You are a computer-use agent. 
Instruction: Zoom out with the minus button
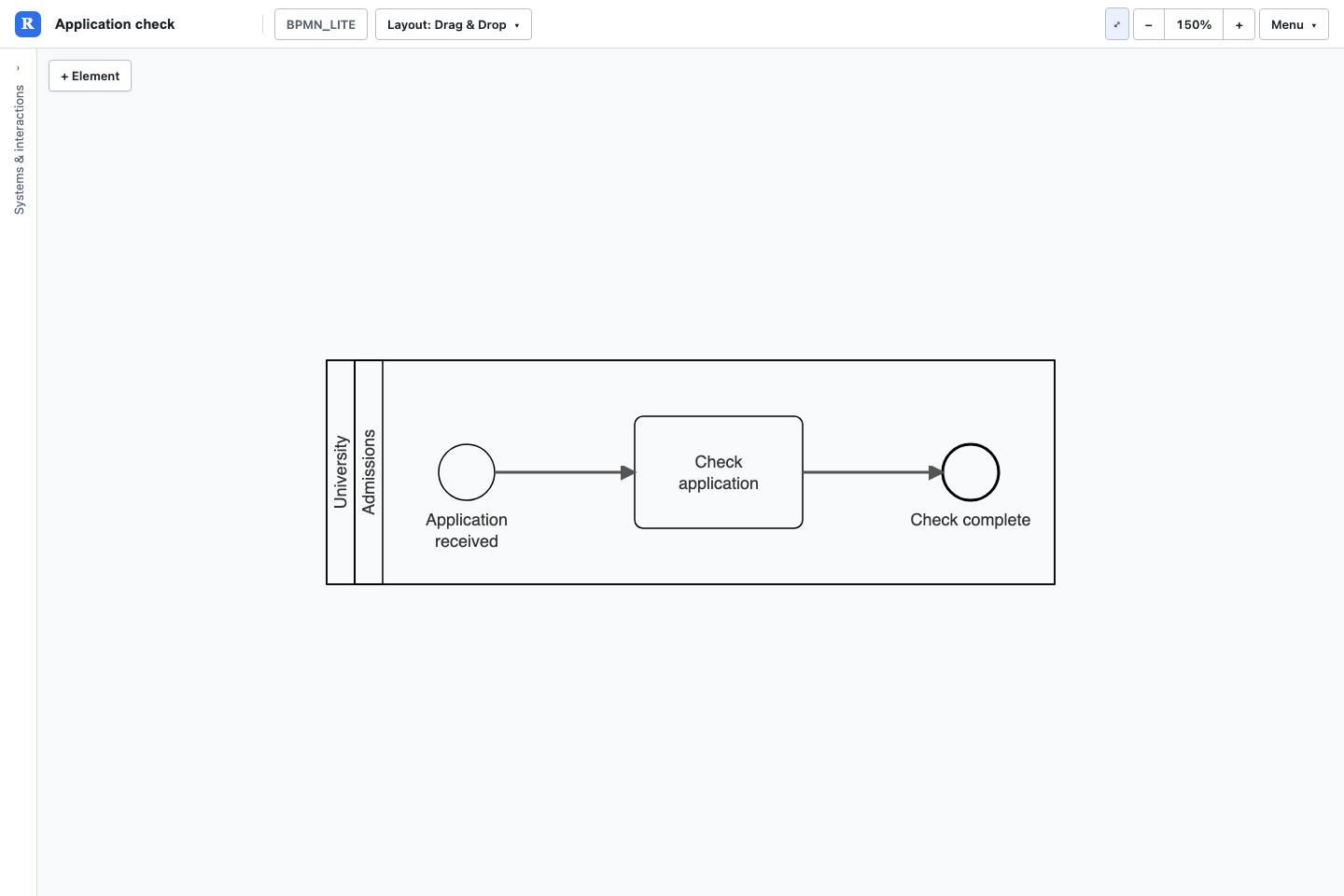click(1149, 24)
